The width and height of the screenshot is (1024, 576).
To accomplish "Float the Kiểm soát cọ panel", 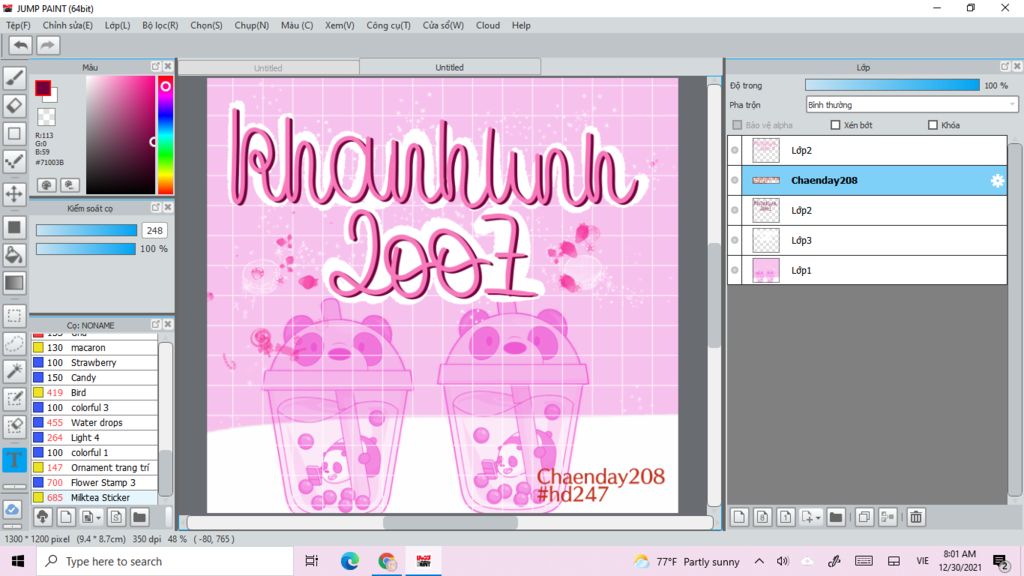I will point(155,207).
